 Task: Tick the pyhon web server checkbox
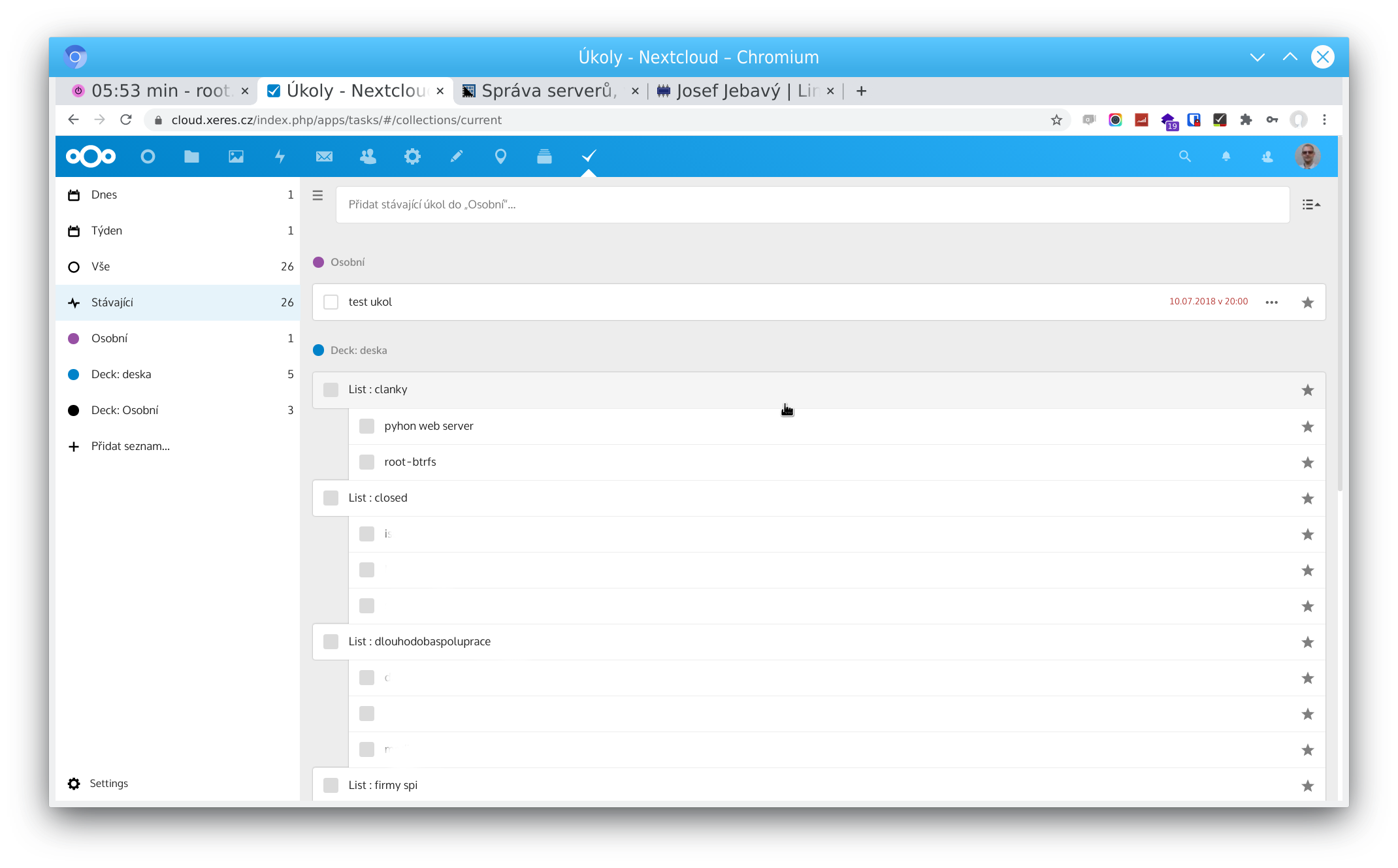pyautogui.click(x=367, y=426)
